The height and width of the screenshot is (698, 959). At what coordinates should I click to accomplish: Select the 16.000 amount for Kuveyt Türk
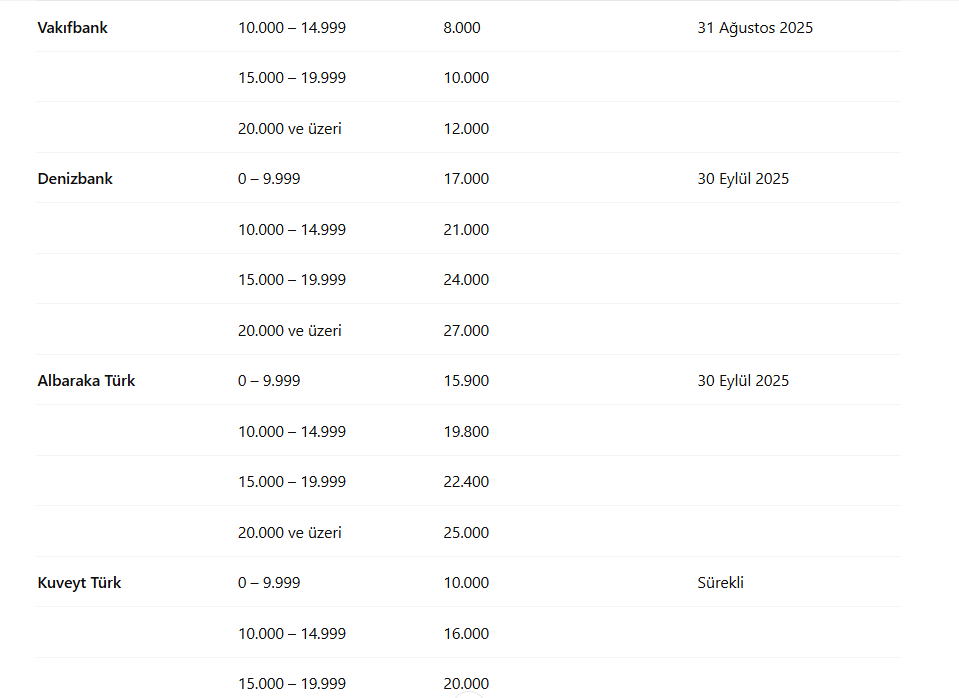466,634
